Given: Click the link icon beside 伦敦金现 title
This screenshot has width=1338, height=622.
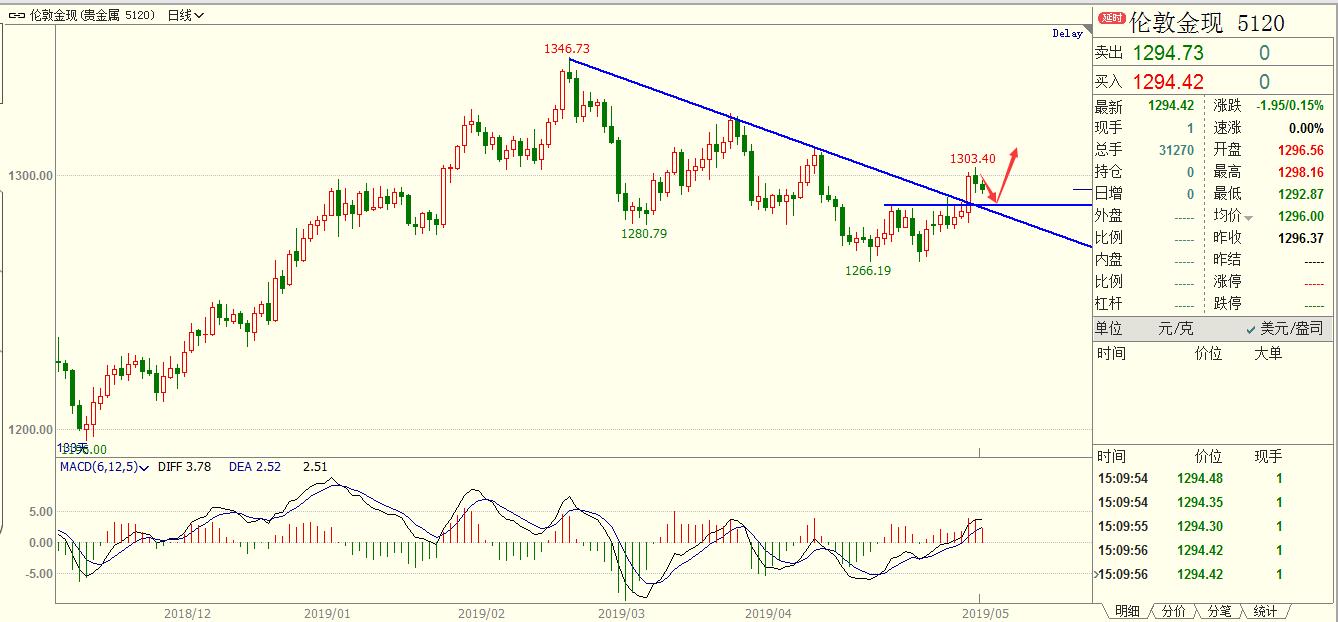Looking at the screenshot, I should [17, 15].
